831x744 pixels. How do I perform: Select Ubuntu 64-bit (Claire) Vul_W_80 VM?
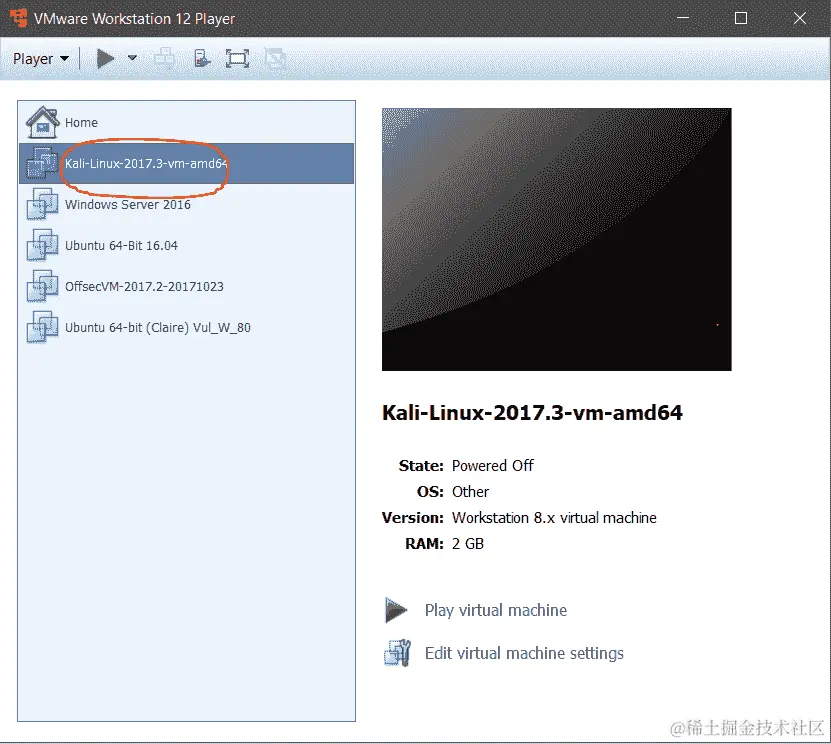[x=187, y=327]
